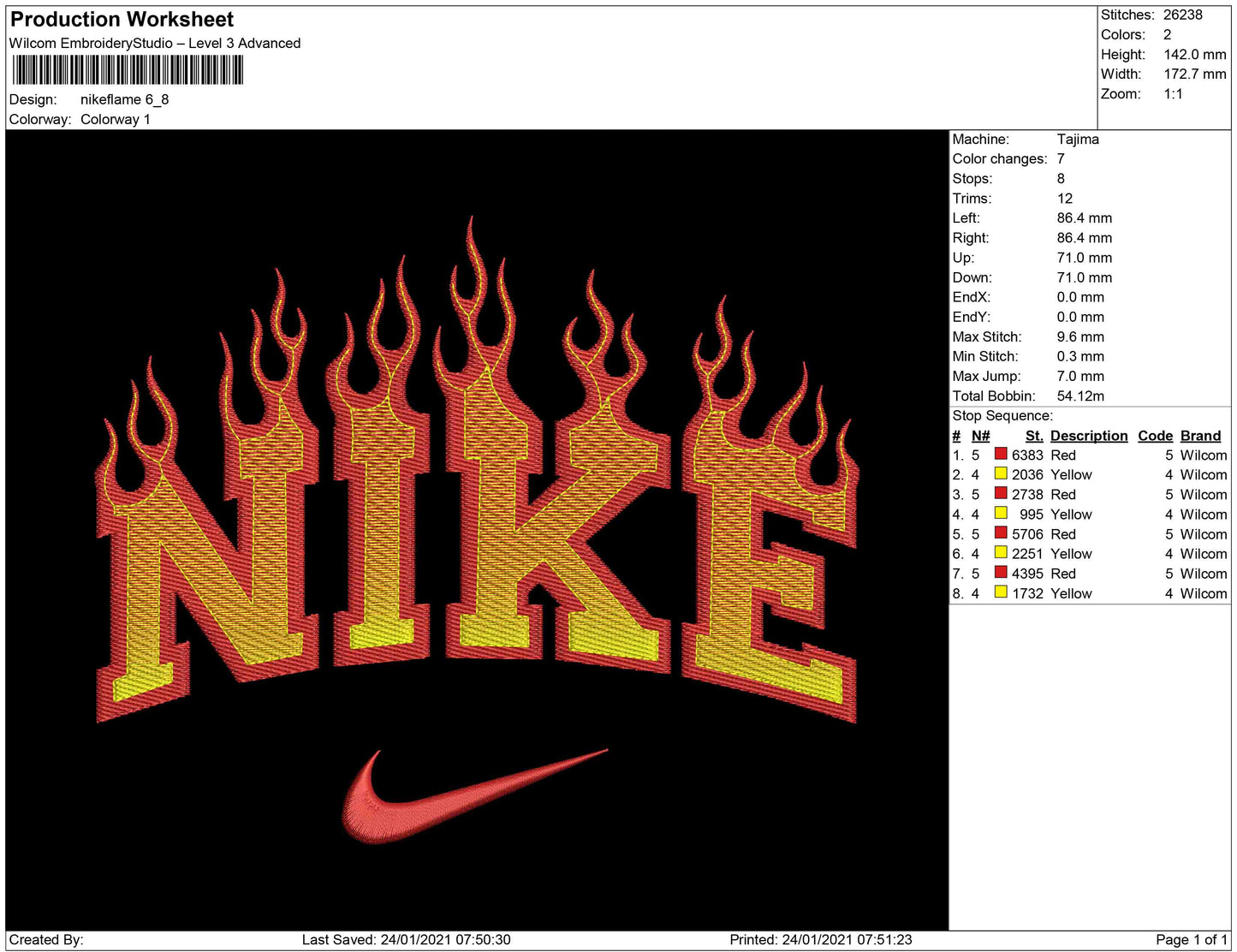Image resolution: width=1237 pixels, height=952 pixels.
Task: Click the width value '172.7 mm'
Action: [x=1195, y=74]
